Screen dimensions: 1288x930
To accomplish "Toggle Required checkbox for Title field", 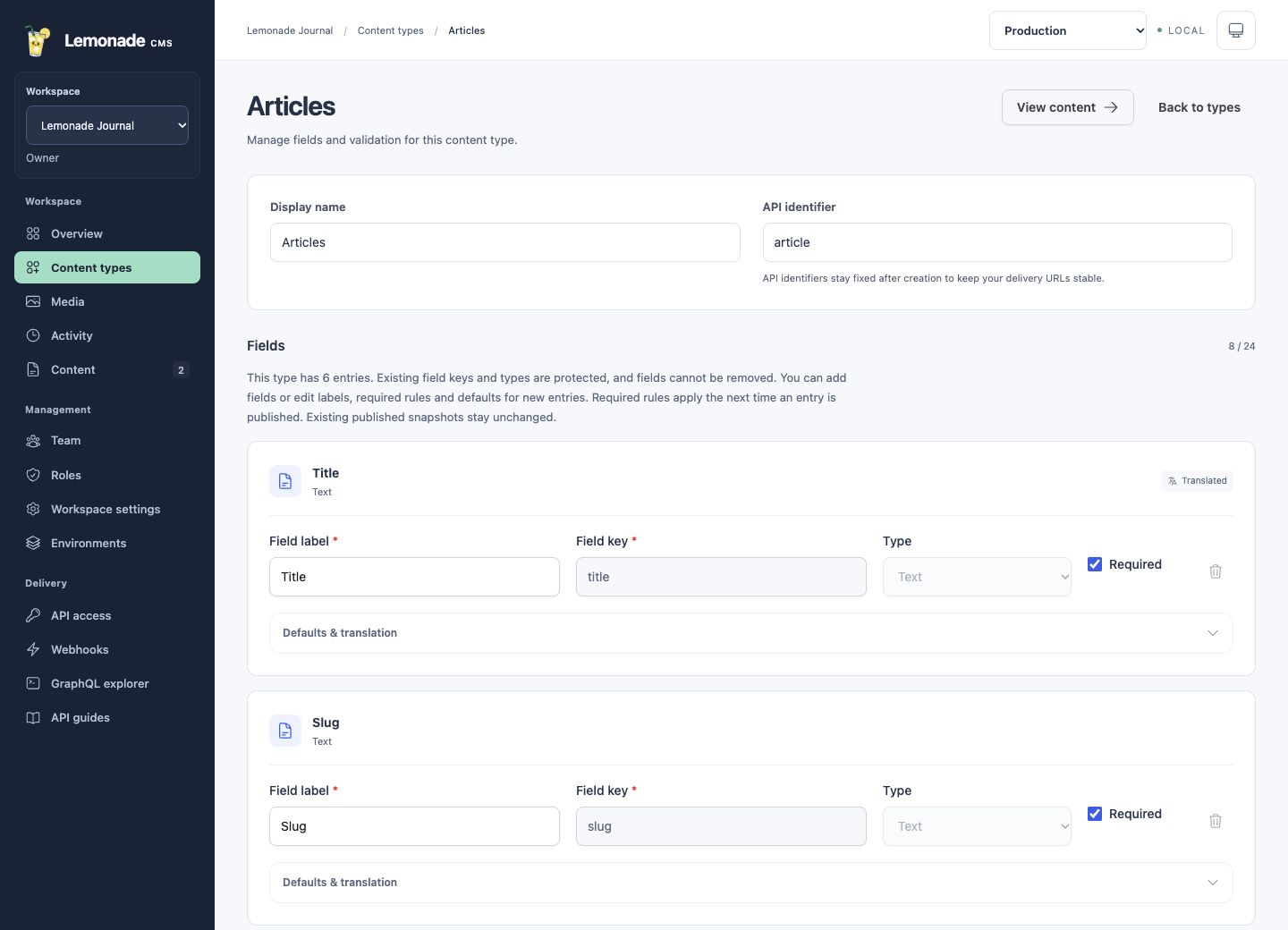I will pyautogui.click(x=1095, y=564).
